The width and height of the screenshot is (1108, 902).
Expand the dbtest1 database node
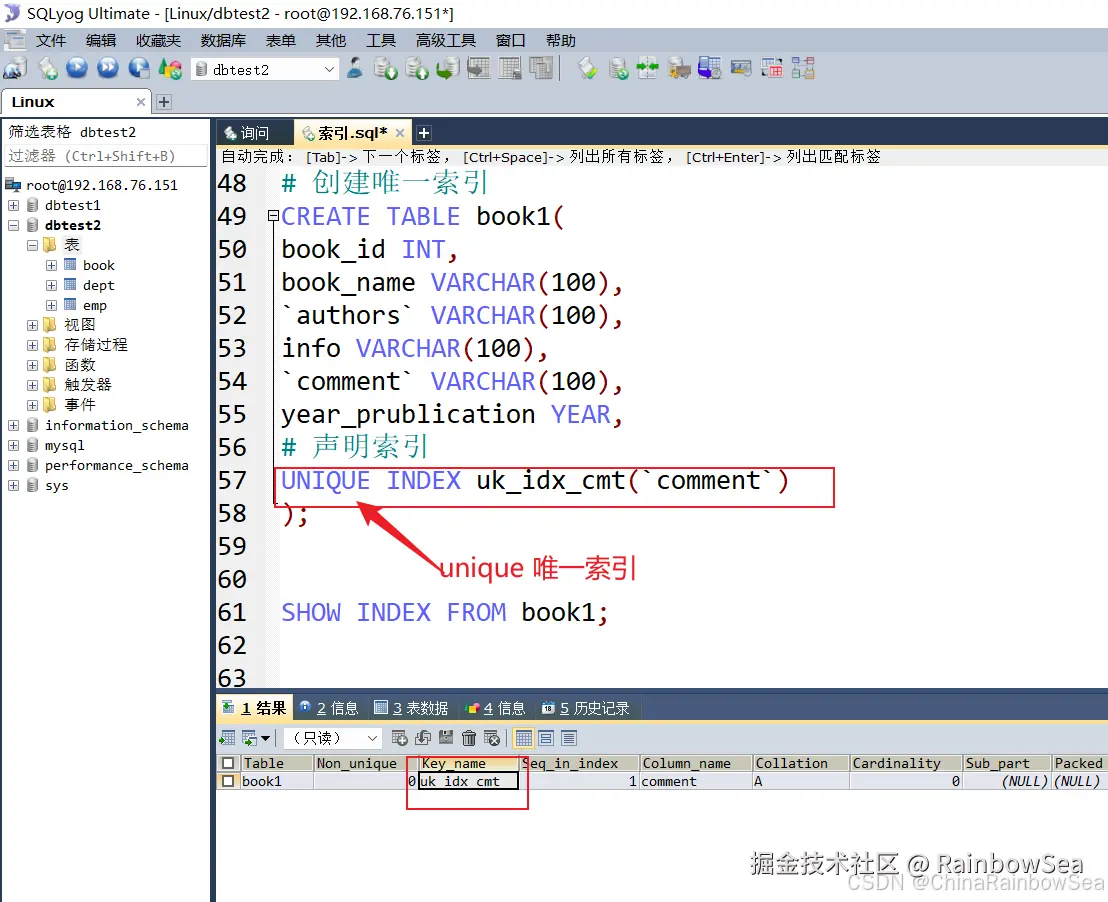(13, 205)
